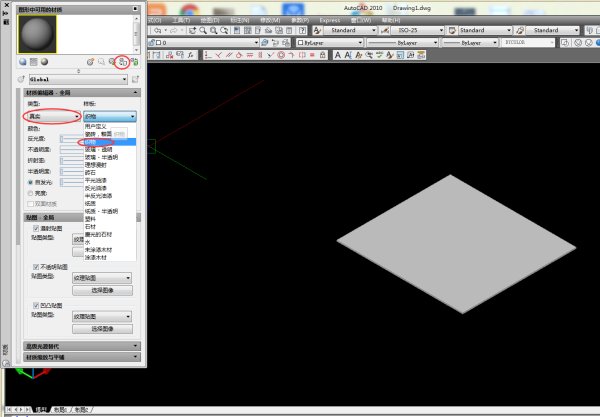Select the Multiline Text A icon
The image size is (600, 417).
[338, 55]
